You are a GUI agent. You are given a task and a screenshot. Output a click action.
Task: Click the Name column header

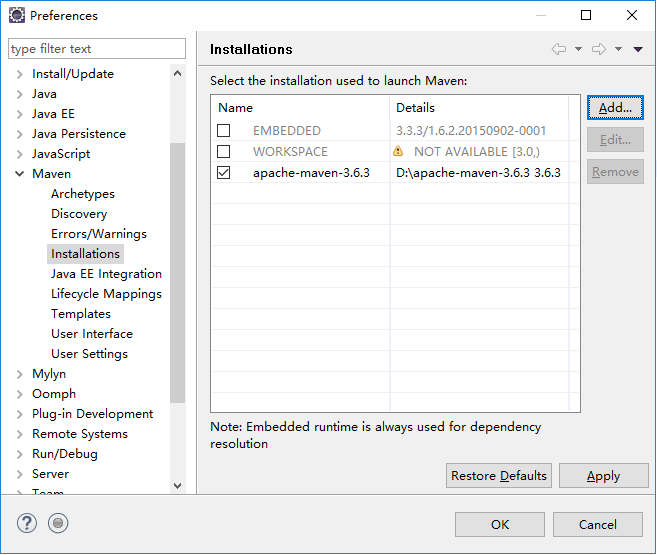pos(301,108)
